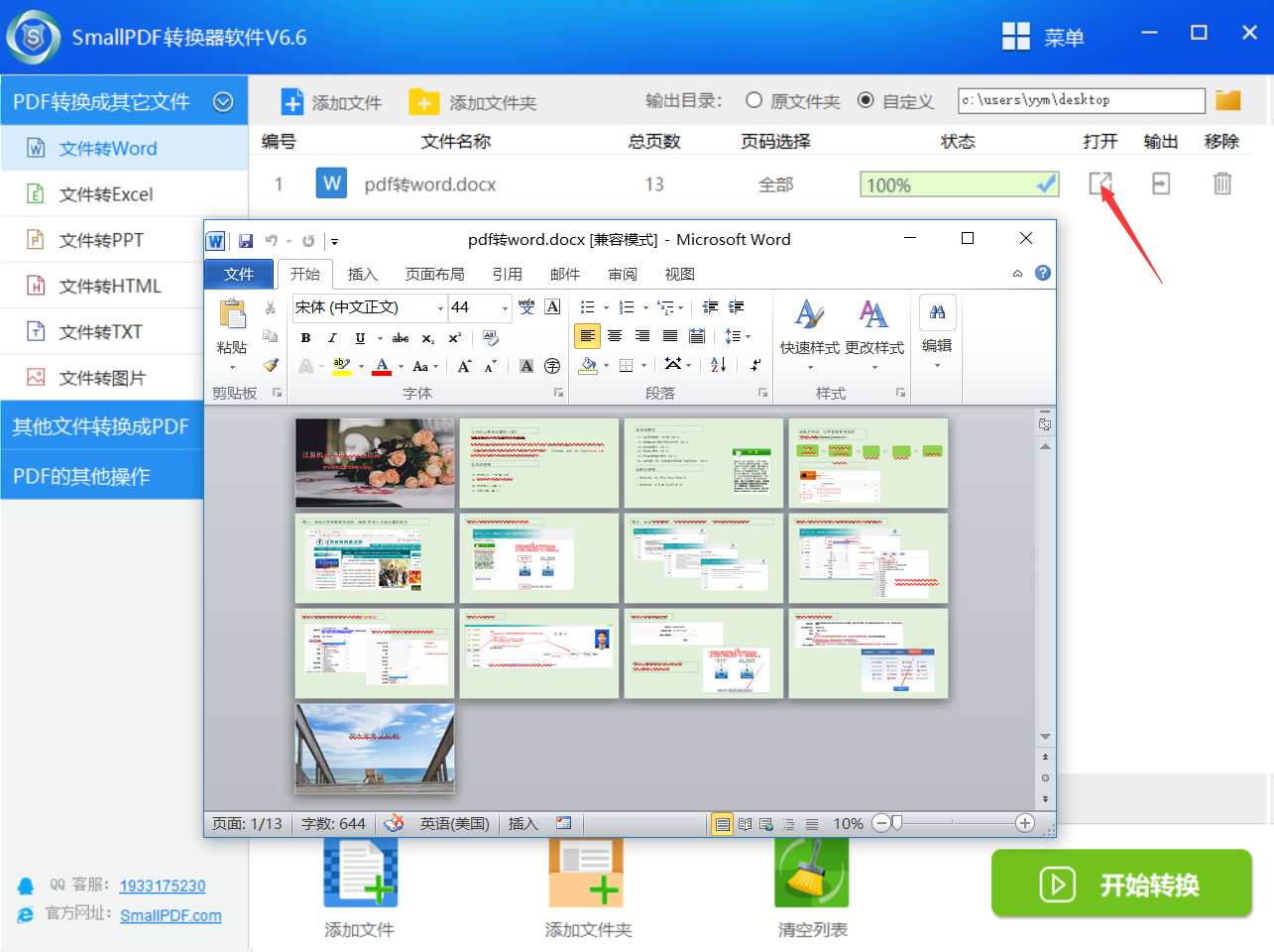Open the 其他文件转换成PDF section
Screen dimensions: 1274x952
point(102,426)
